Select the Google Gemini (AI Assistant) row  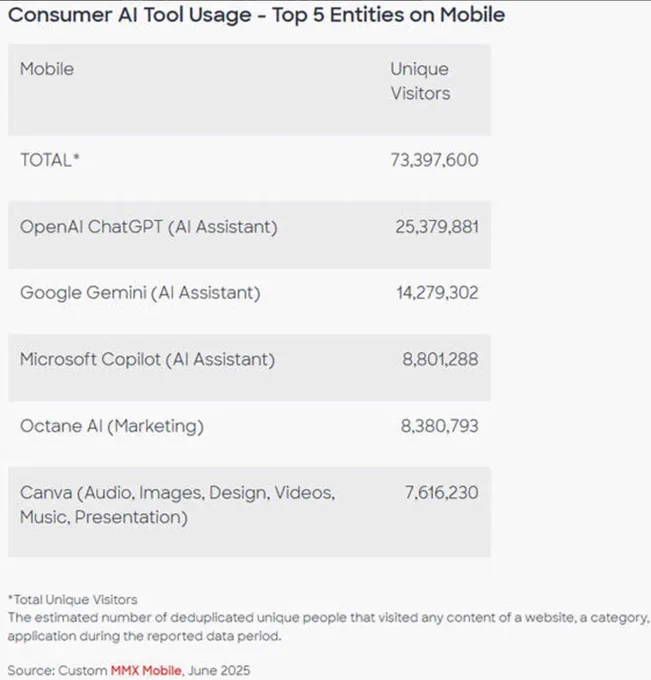249,301
